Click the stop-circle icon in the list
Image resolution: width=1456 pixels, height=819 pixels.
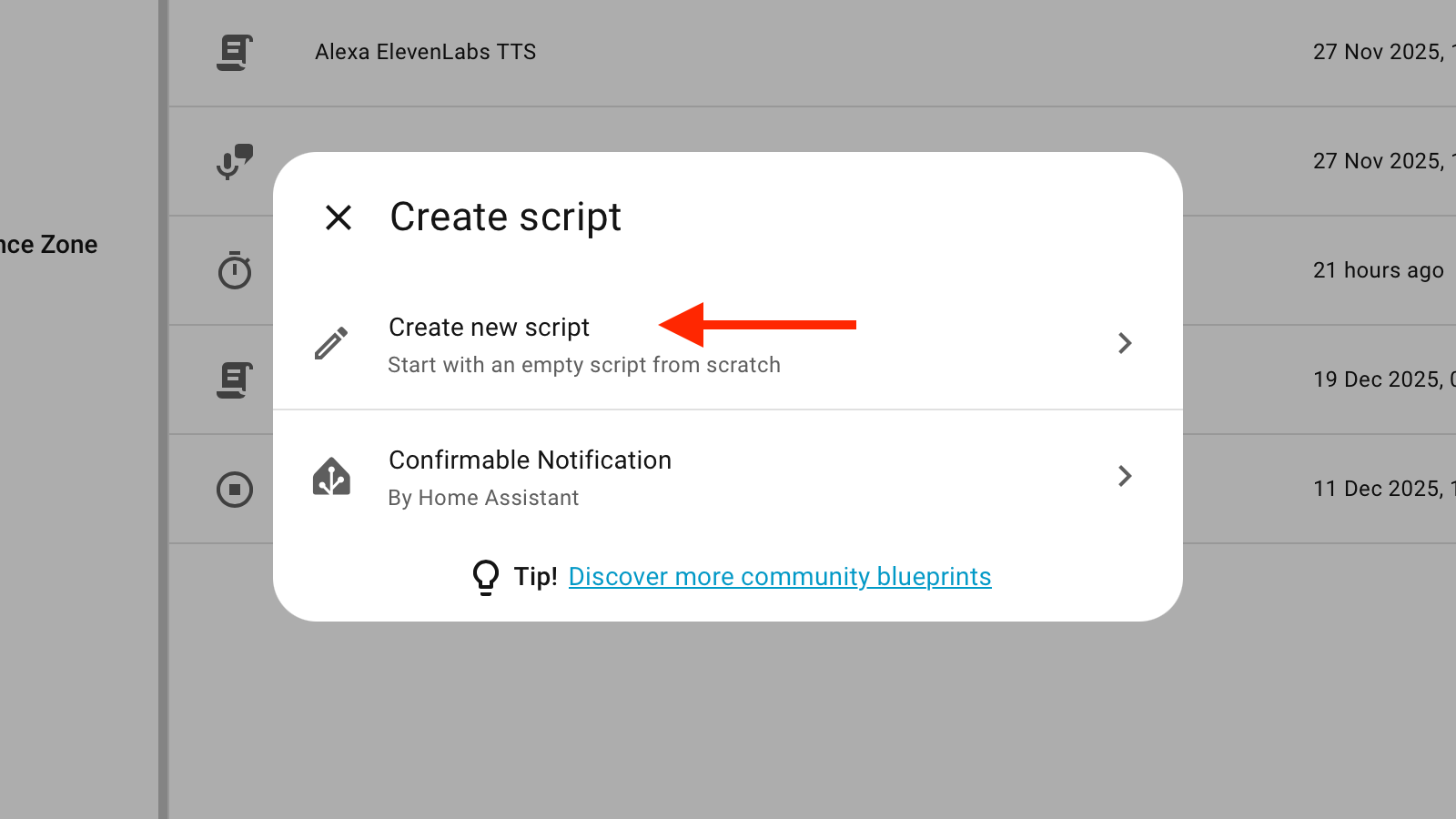(x=235, y=490)
